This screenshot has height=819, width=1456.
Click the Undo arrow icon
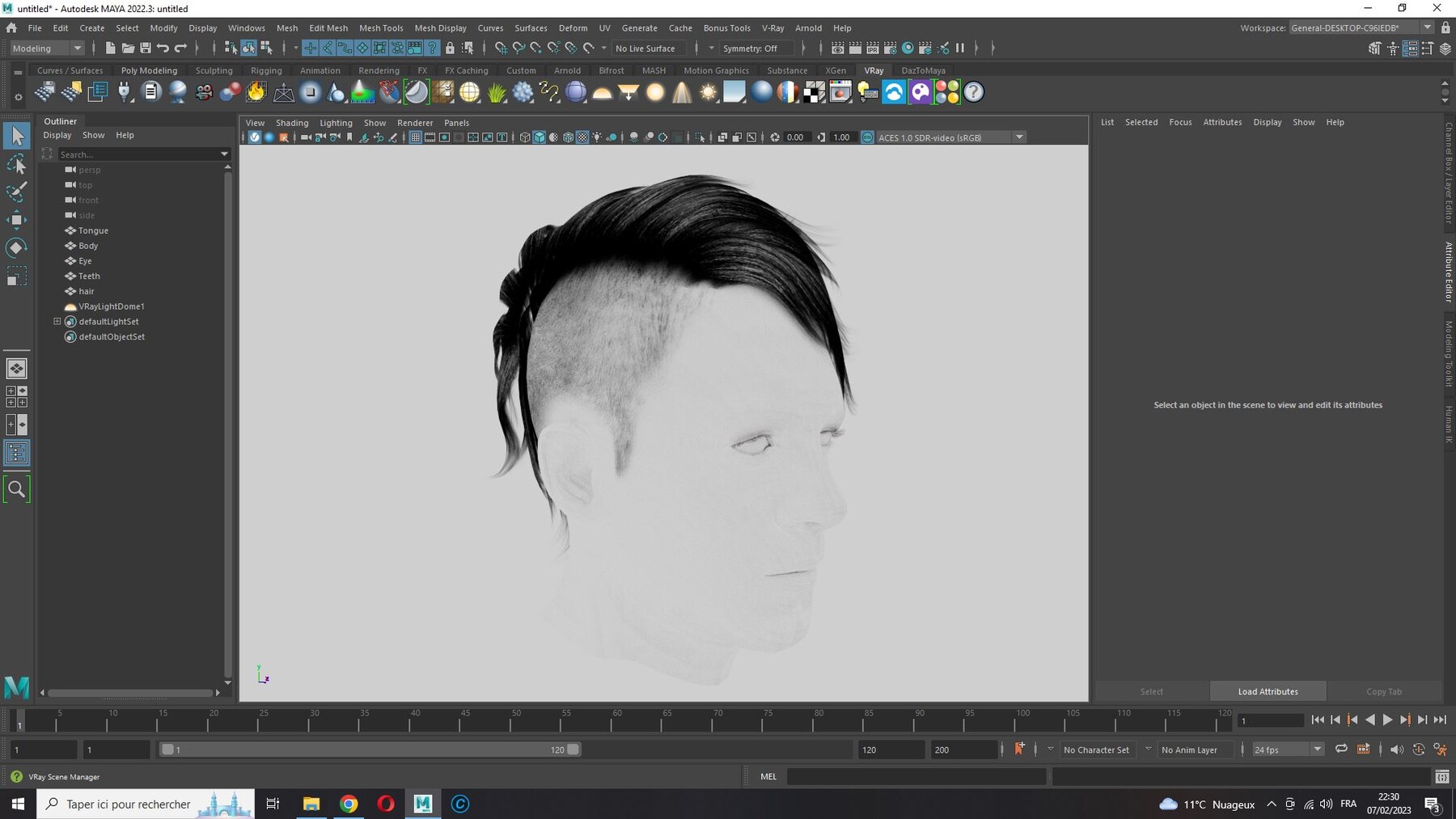point(163,49)
